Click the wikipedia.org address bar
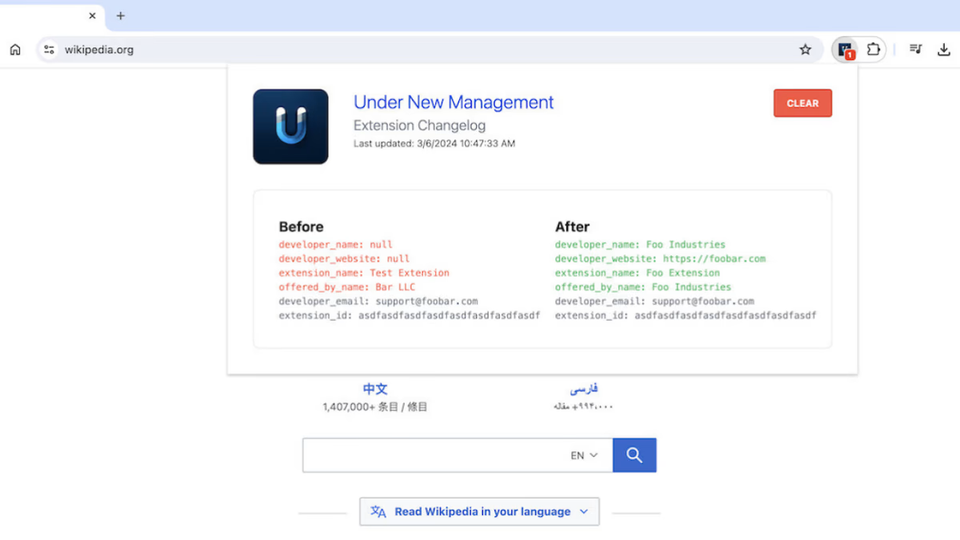 pos(429,50)
